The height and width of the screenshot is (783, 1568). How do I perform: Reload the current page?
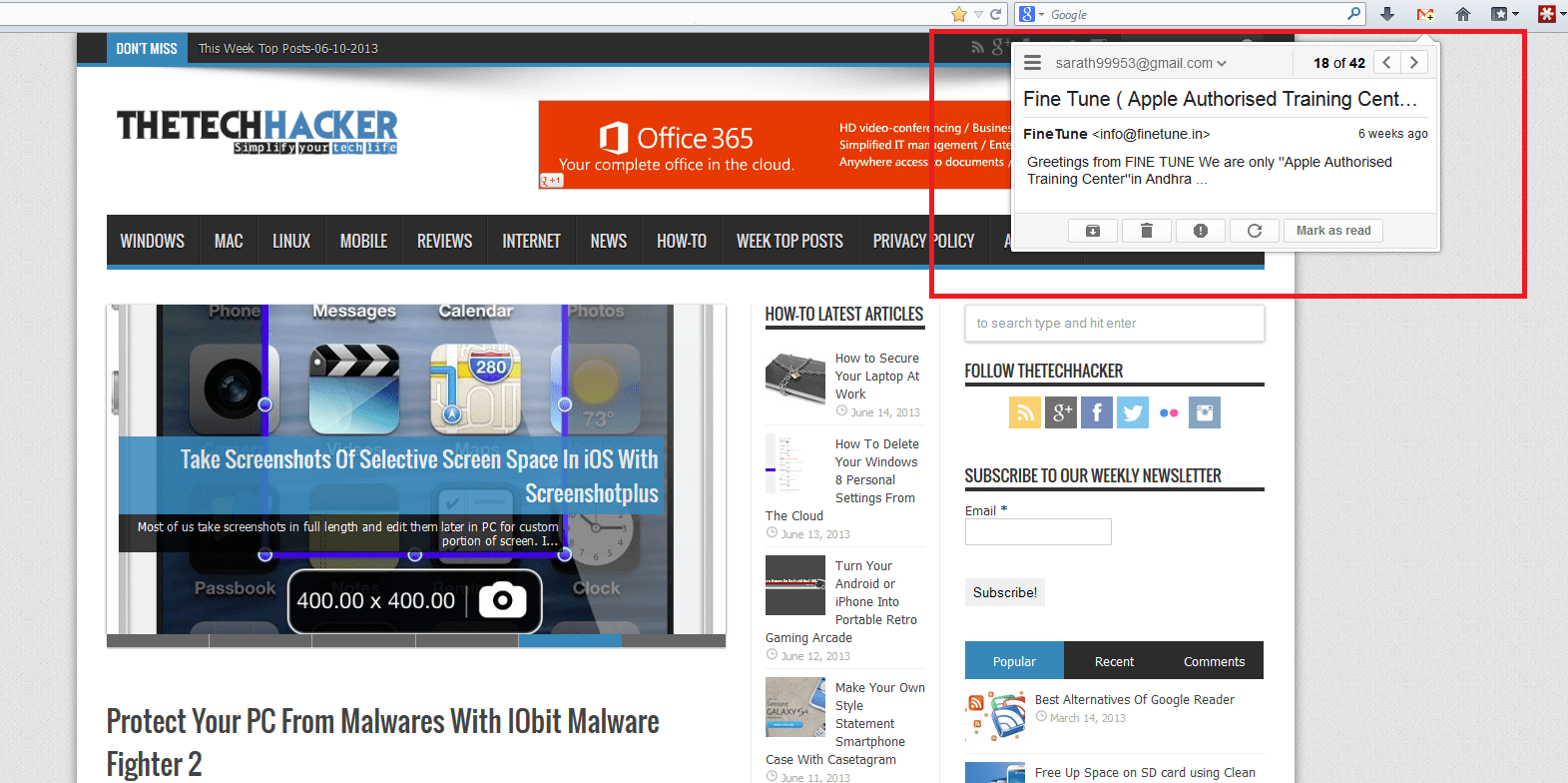[995, 14]
